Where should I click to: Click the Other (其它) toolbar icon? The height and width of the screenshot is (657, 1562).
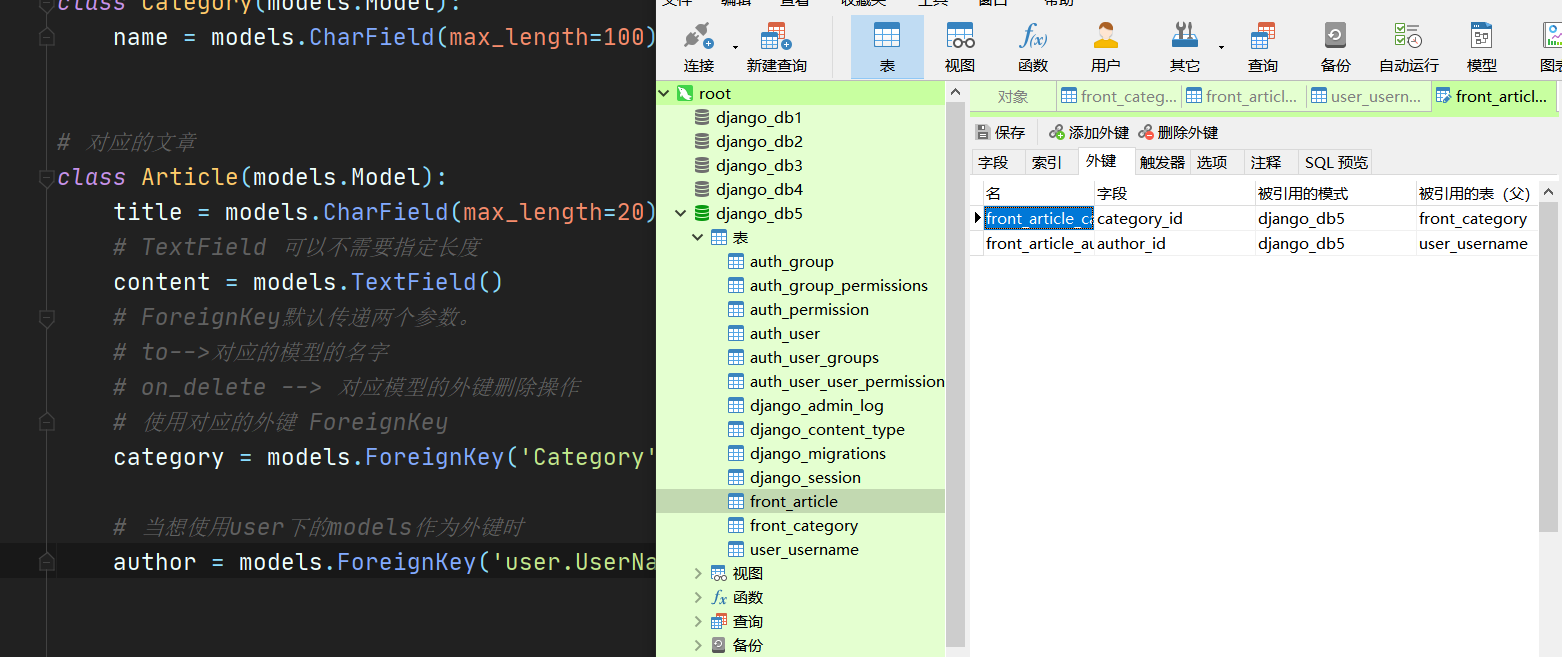click(x=1185, y=47)
